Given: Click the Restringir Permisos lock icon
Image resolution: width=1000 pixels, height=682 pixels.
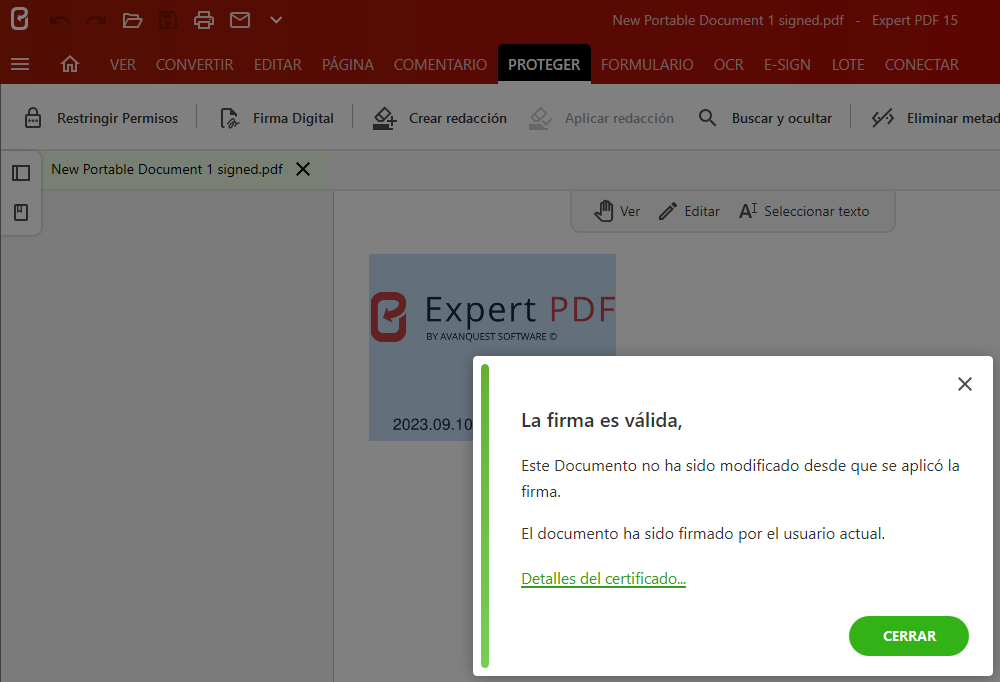Looking at the screenshot, I should [33, 118].
